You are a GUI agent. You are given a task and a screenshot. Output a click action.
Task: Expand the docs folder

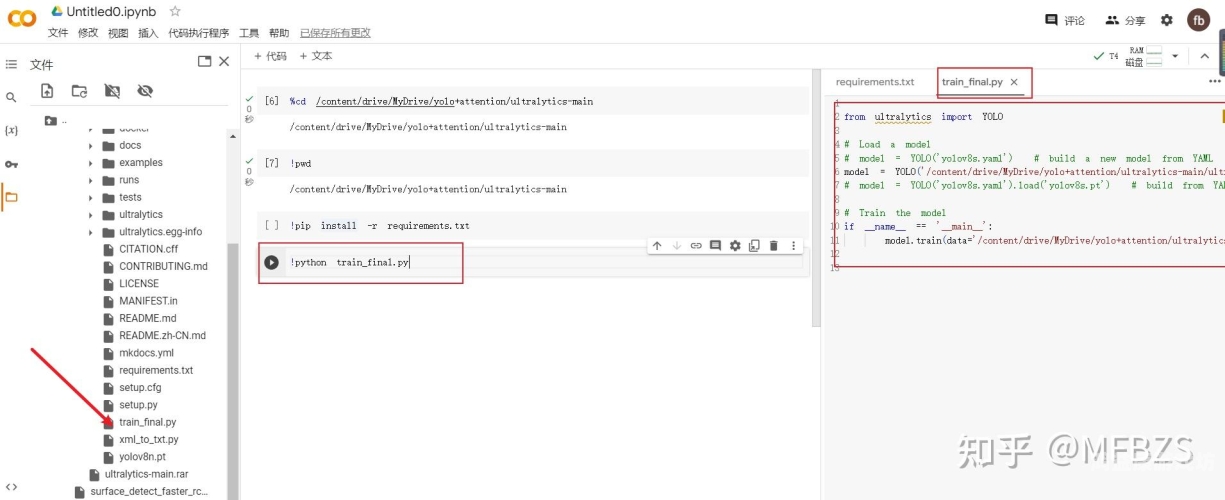pyautogui.click(x=90, y=145)
